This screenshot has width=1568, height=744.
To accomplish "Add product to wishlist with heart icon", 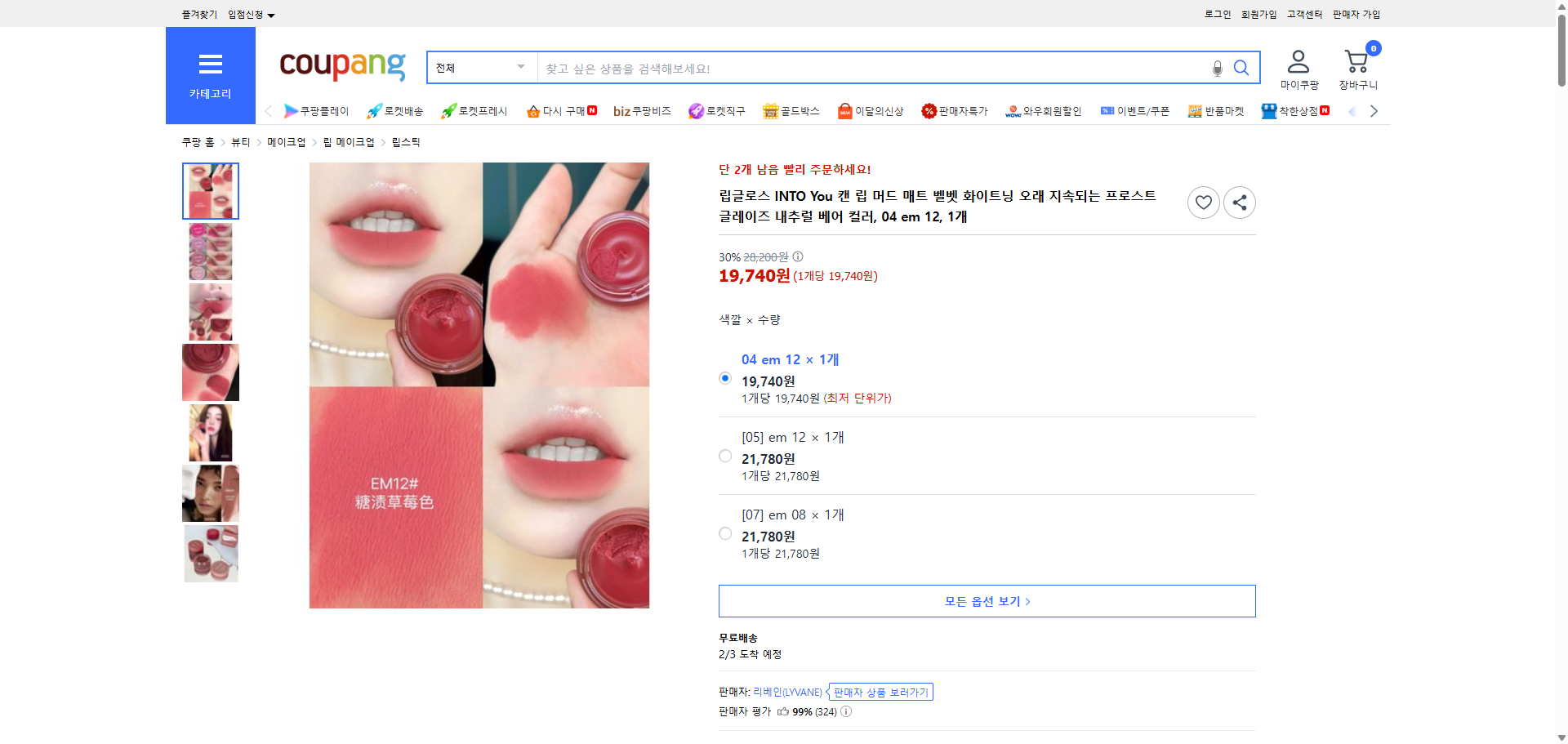I will pyautogui.click(x=1202, y=202).
